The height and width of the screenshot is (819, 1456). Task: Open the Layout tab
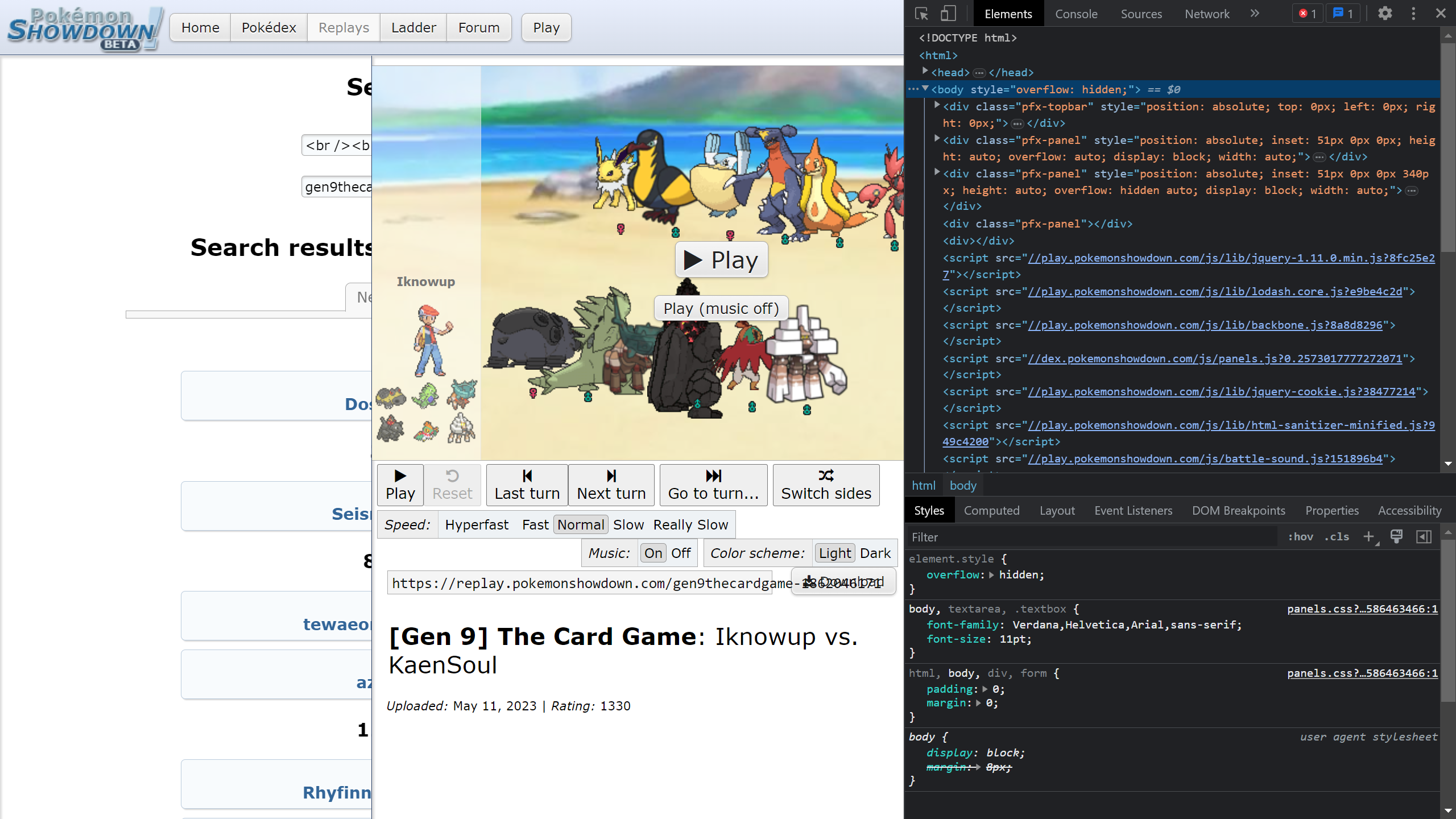pyautogui.click(x=1057, y=511)
